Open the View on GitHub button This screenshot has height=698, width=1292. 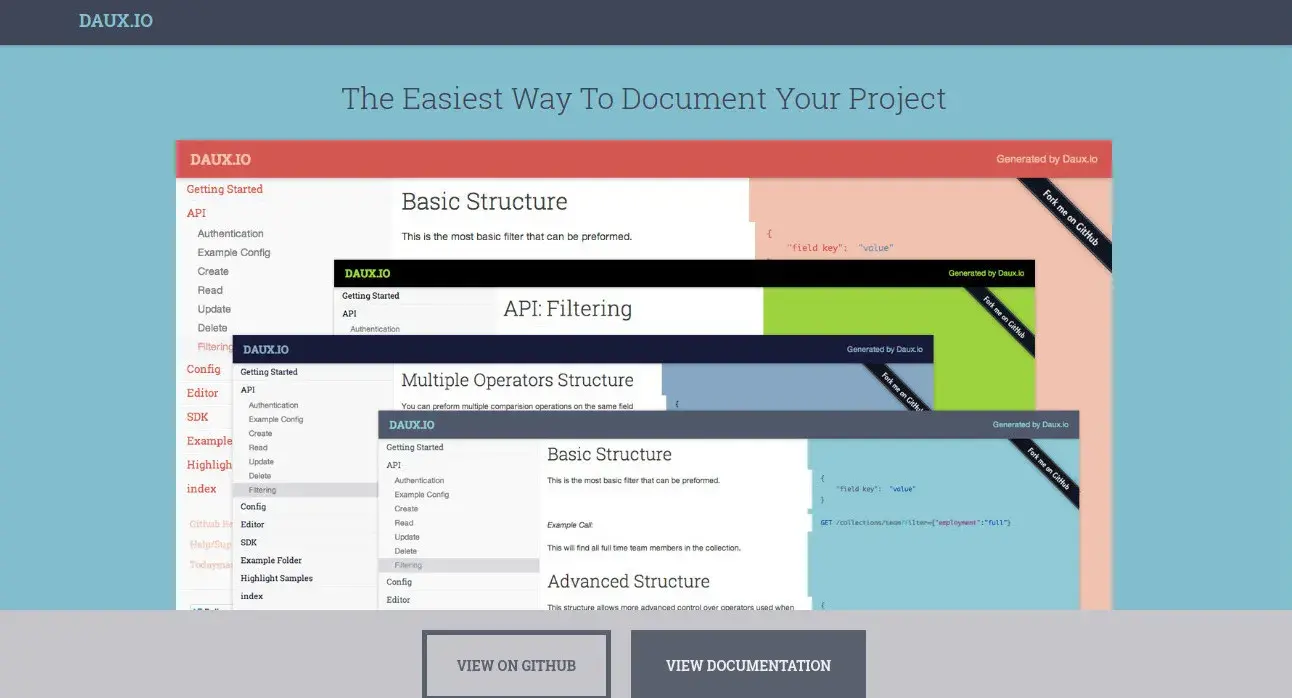coord(516,665)
